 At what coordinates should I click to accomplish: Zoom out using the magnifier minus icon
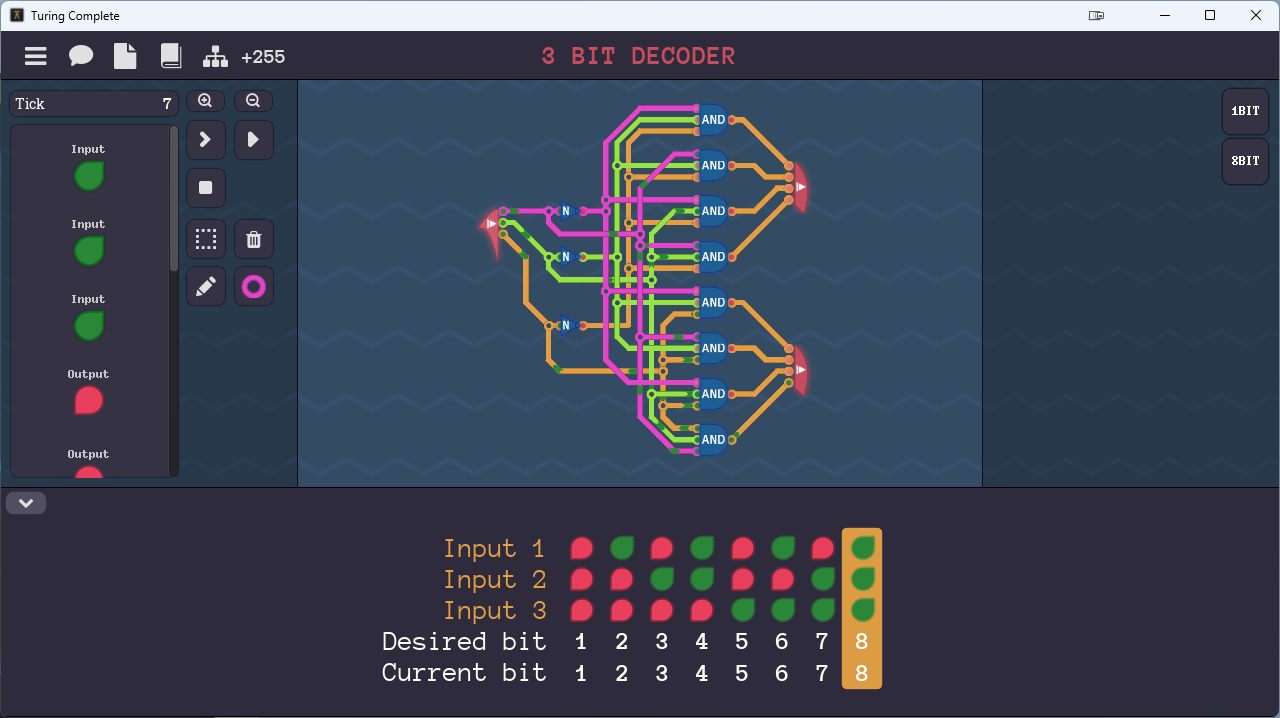pos(253,100)
